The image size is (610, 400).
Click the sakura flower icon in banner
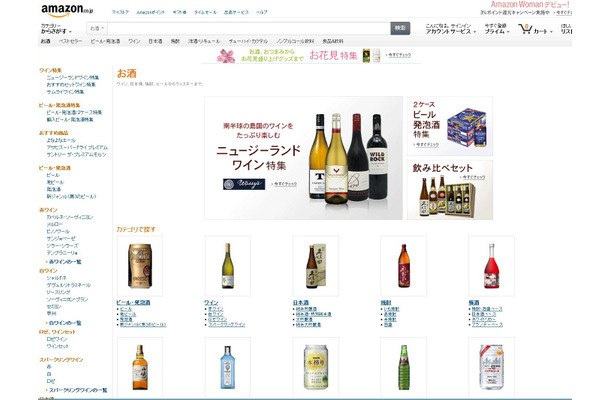[226, 56]
